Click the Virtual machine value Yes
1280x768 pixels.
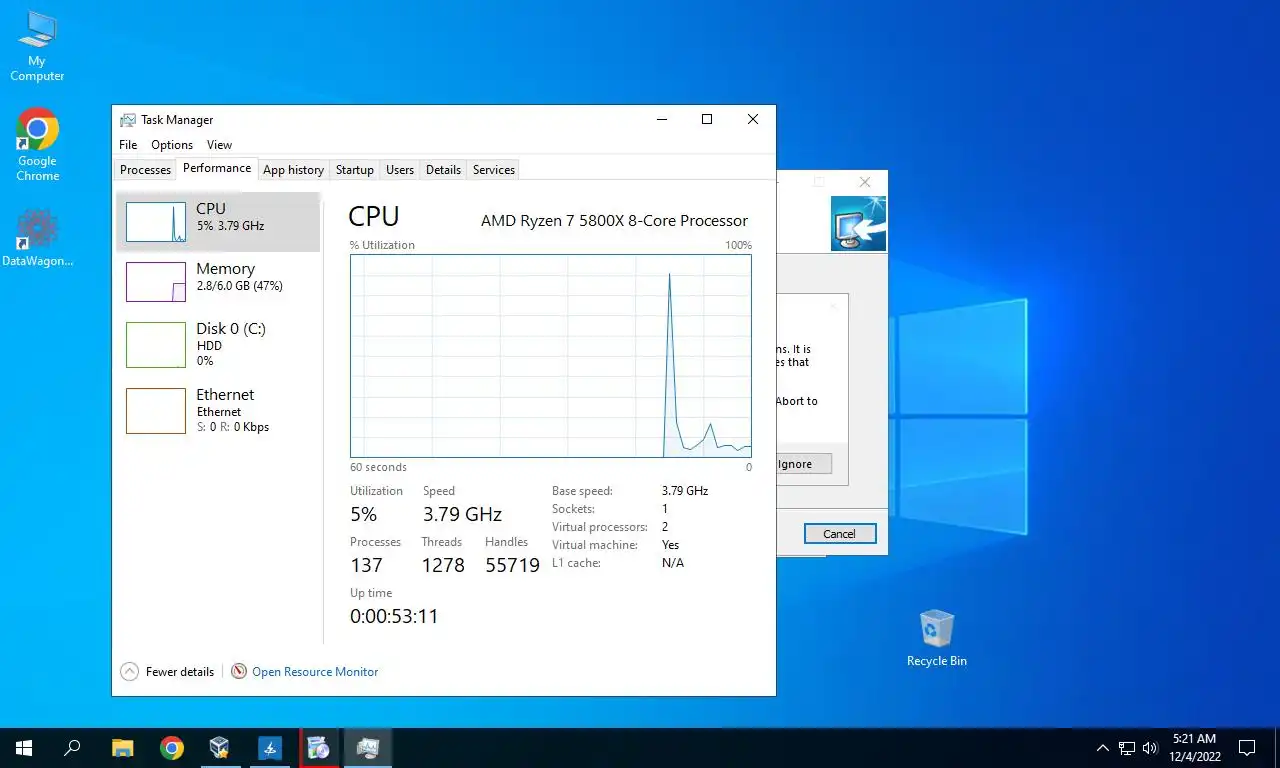point(670,545)
